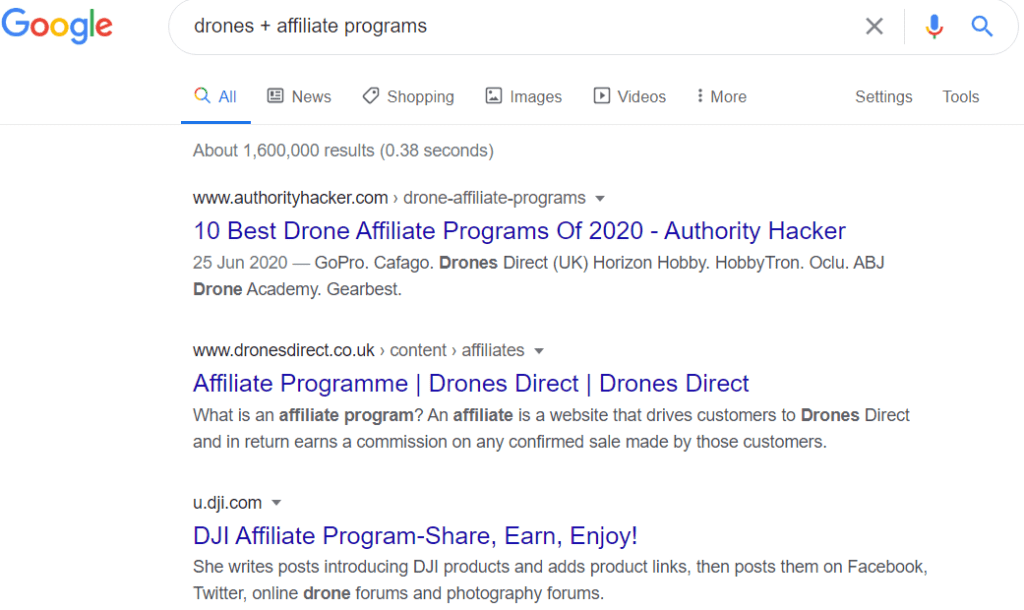Start voice search with microphone icon

click(x=934, y=26)
